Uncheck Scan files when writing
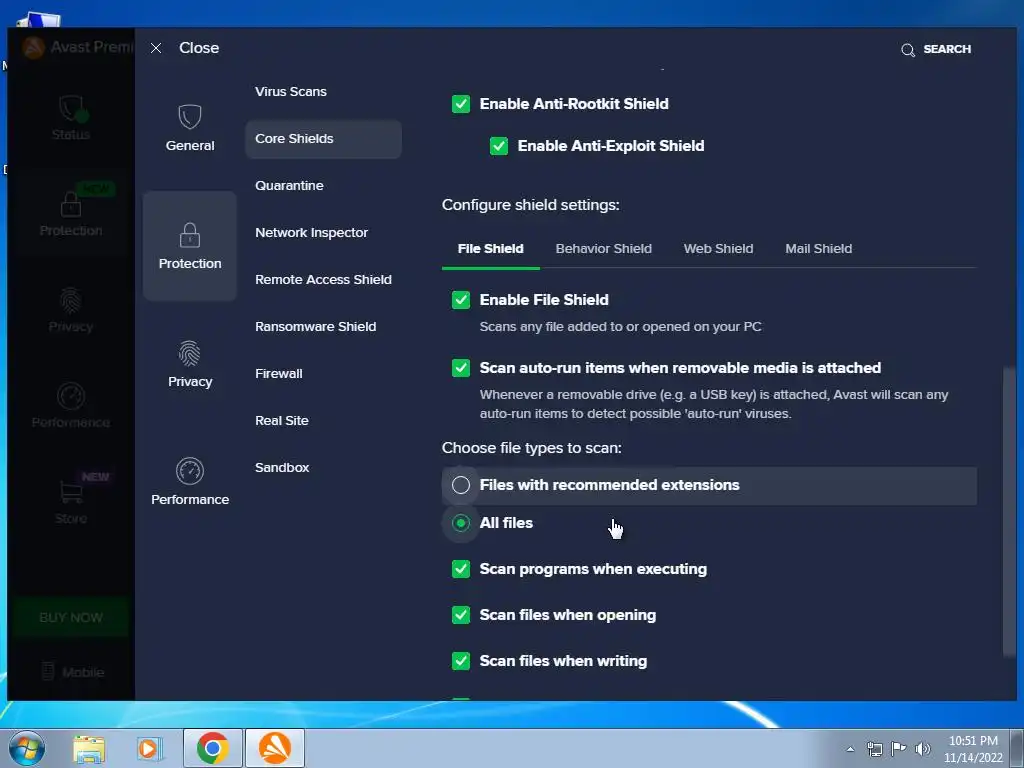The image size is (1024, 768). (x=461, y=661)
